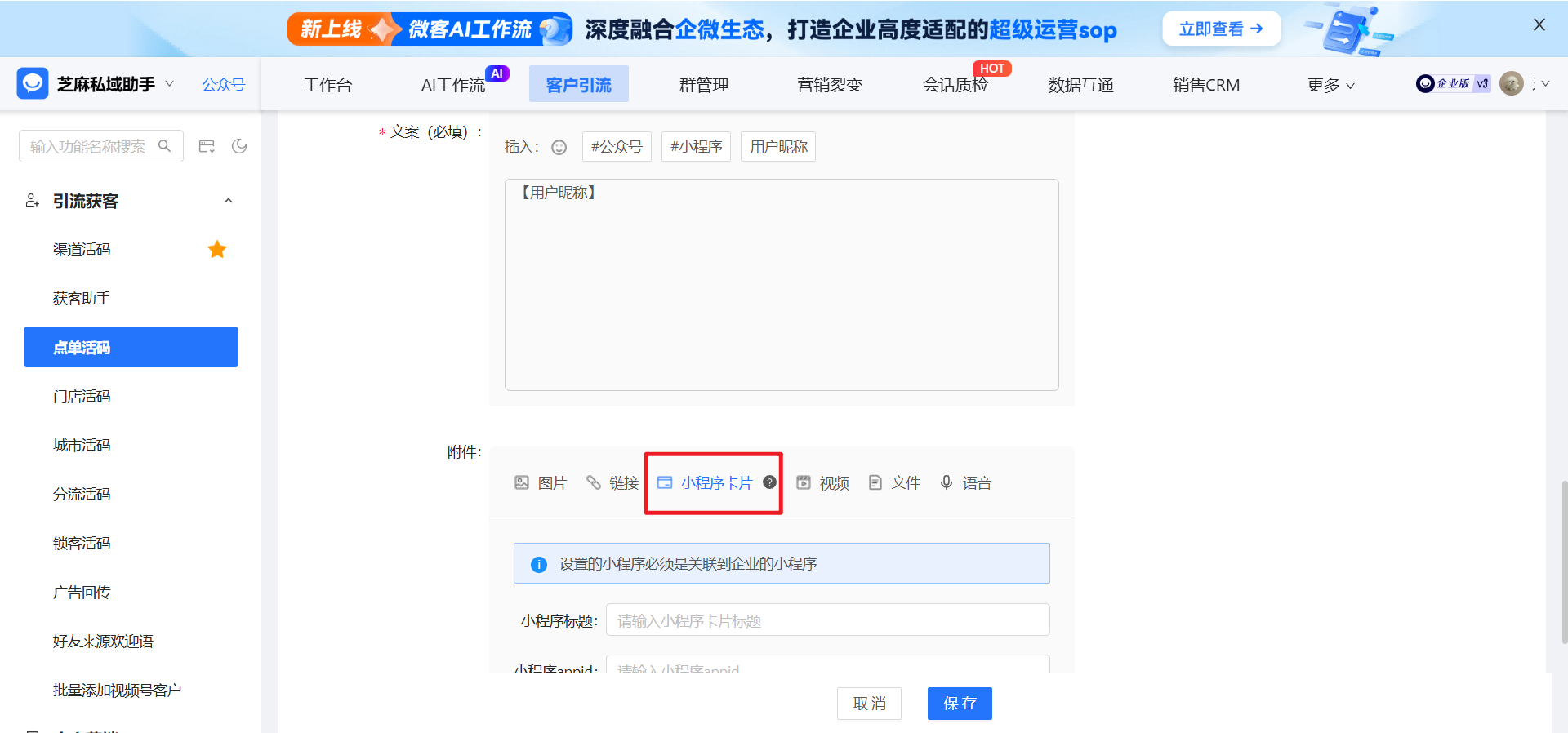Image resolution: width=1568 pixels, height=733 pixels.
Task: Open the AI工作流 tab
Action: 453,85
